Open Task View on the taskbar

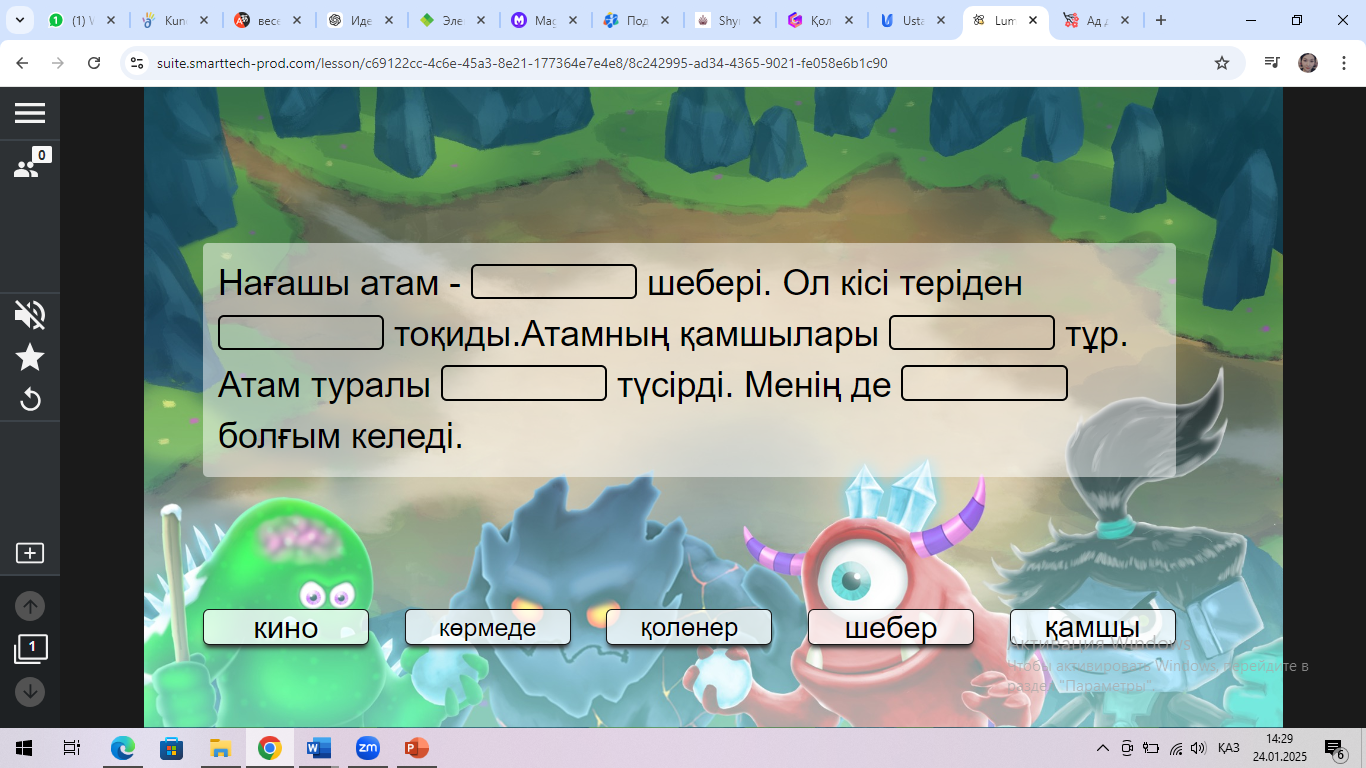(x=72, y=748)
